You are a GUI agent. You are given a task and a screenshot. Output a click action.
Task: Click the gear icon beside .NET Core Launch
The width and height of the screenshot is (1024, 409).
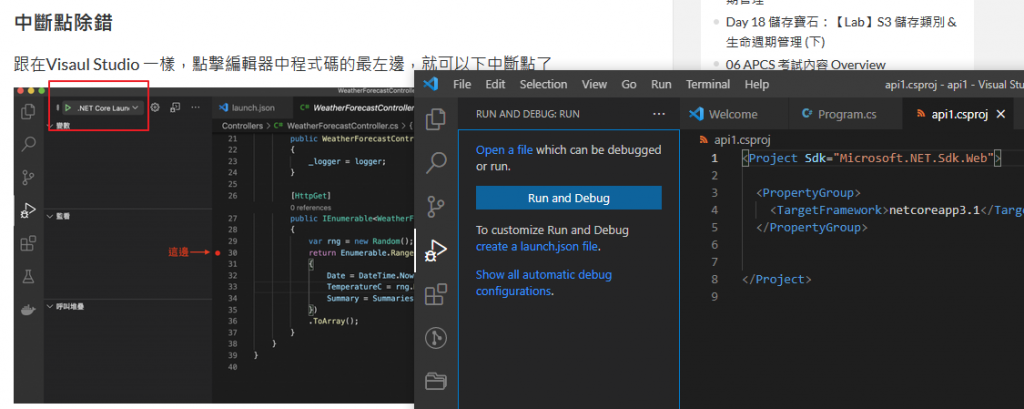pyautogui.click(x=155, y=107)
